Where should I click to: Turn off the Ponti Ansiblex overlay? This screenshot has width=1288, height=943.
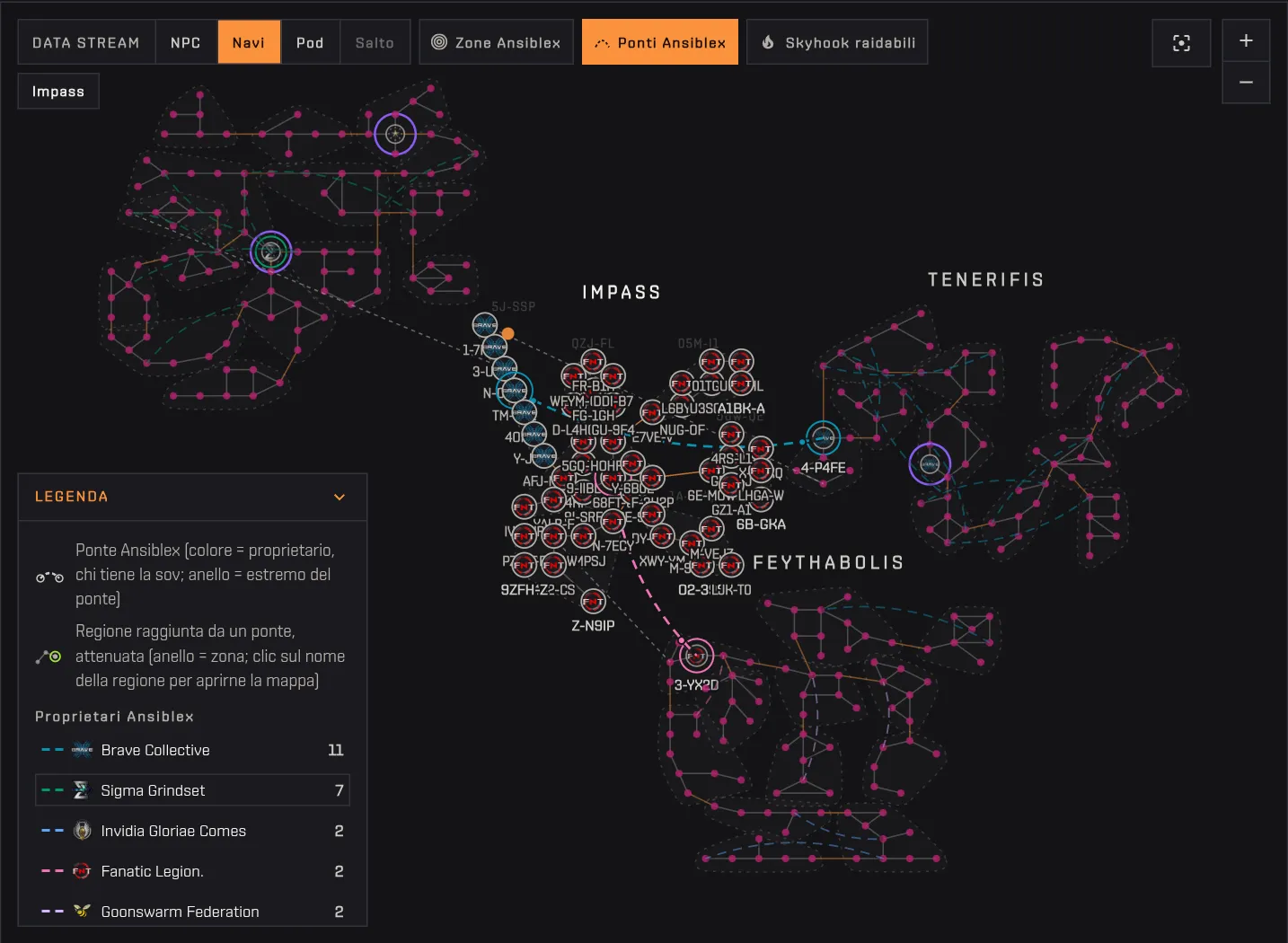660,42
